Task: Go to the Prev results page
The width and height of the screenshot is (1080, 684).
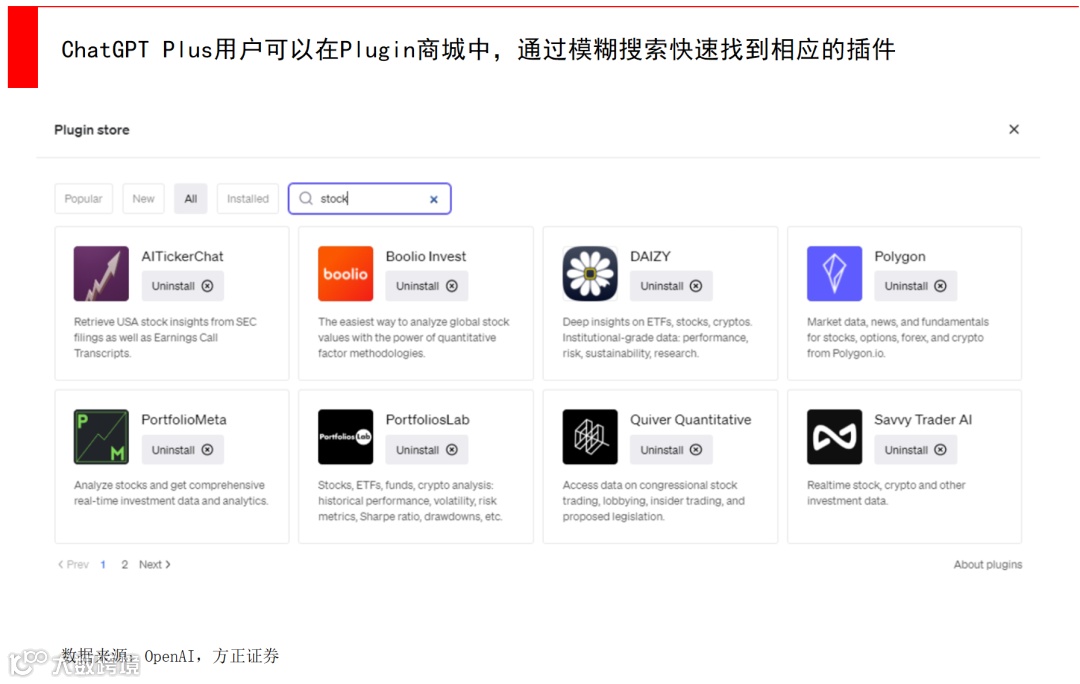Action: pos(73,564)
